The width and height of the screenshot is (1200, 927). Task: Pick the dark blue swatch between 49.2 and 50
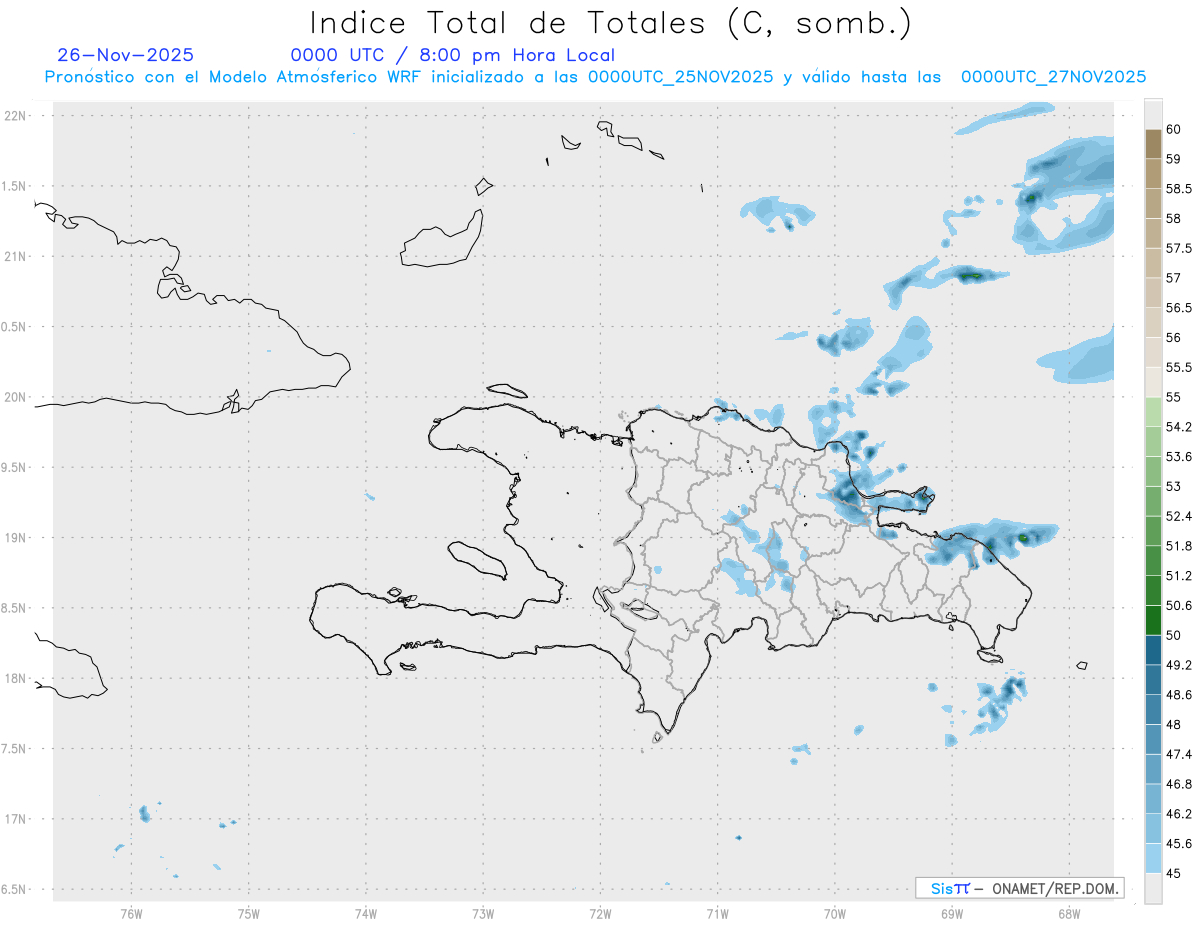pos(1153,651)
